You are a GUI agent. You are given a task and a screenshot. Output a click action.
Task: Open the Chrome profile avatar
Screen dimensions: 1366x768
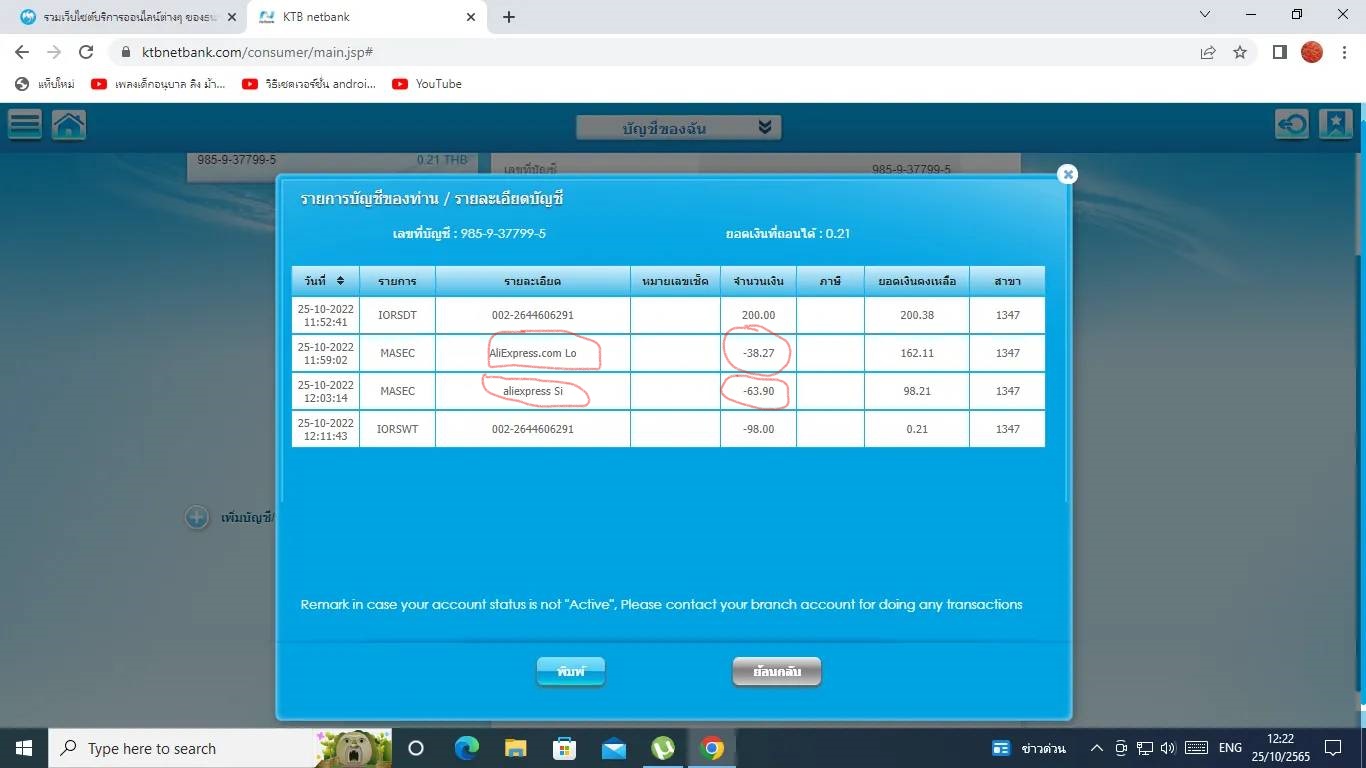(1312, 52)
